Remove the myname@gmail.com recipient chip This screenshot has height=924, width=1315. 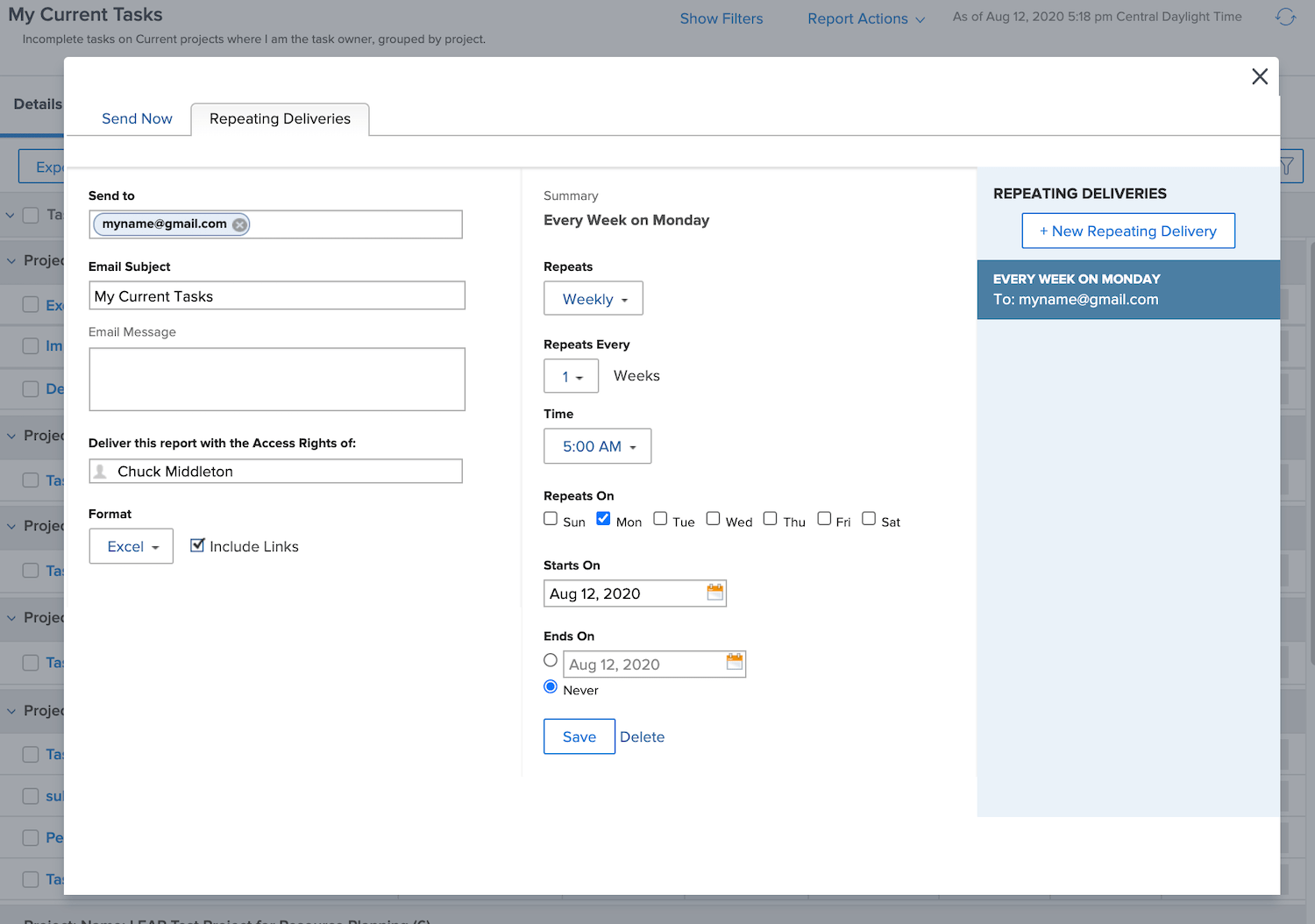238,224
